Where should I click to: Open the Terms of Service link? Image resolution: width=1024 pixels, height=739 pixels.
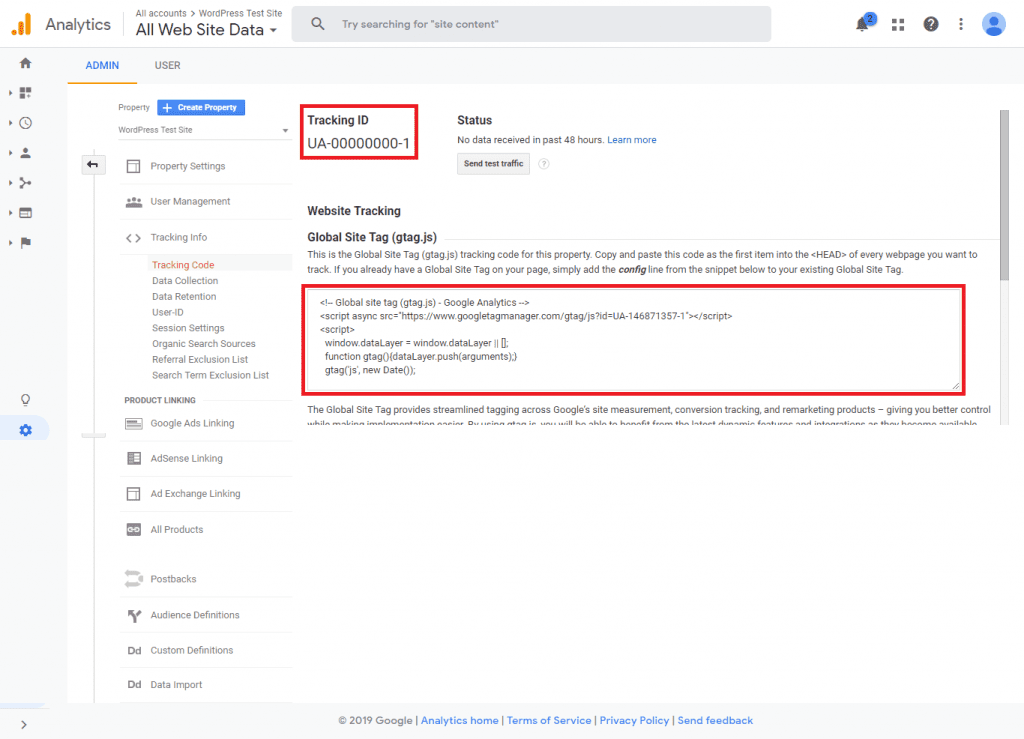click(x=548, y=720)
